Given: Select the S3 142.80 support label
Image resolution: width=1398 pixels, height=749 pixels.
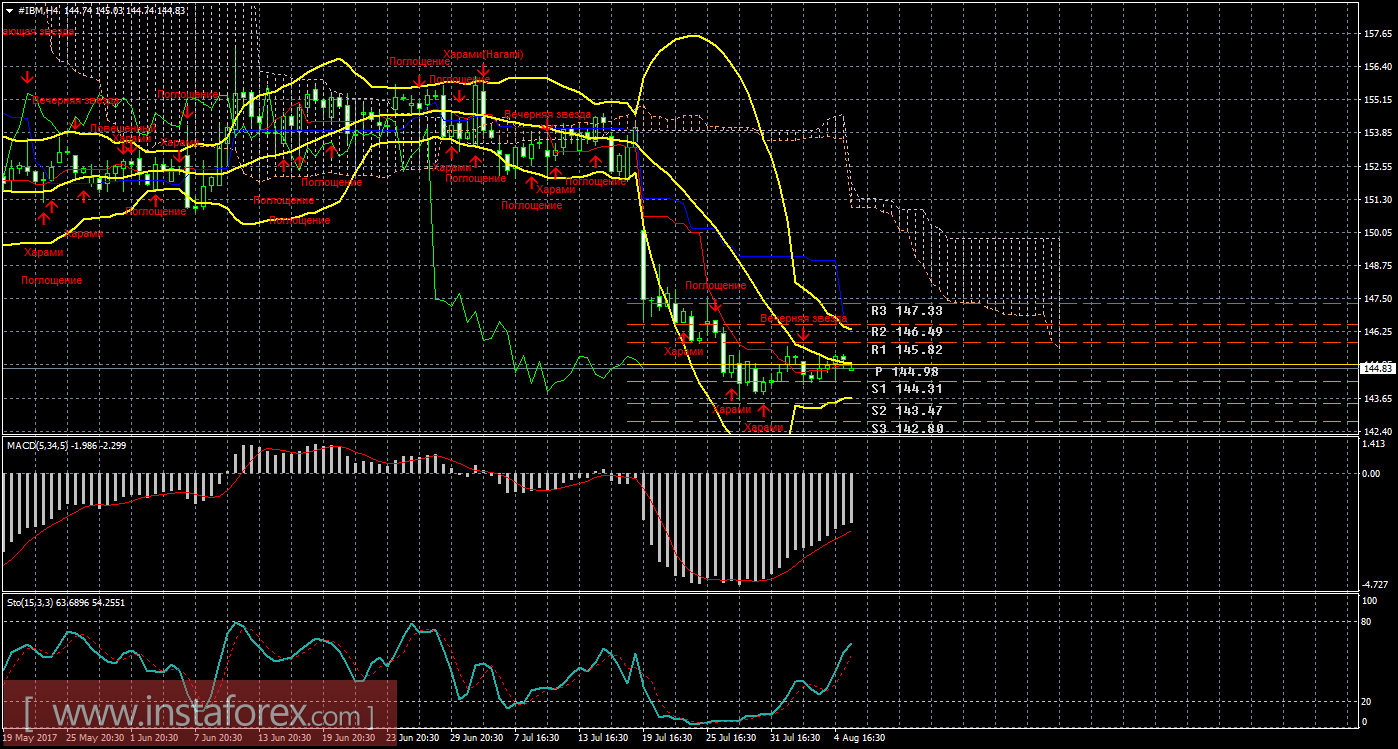Looking at the screenshot, I should coord(906,428).
